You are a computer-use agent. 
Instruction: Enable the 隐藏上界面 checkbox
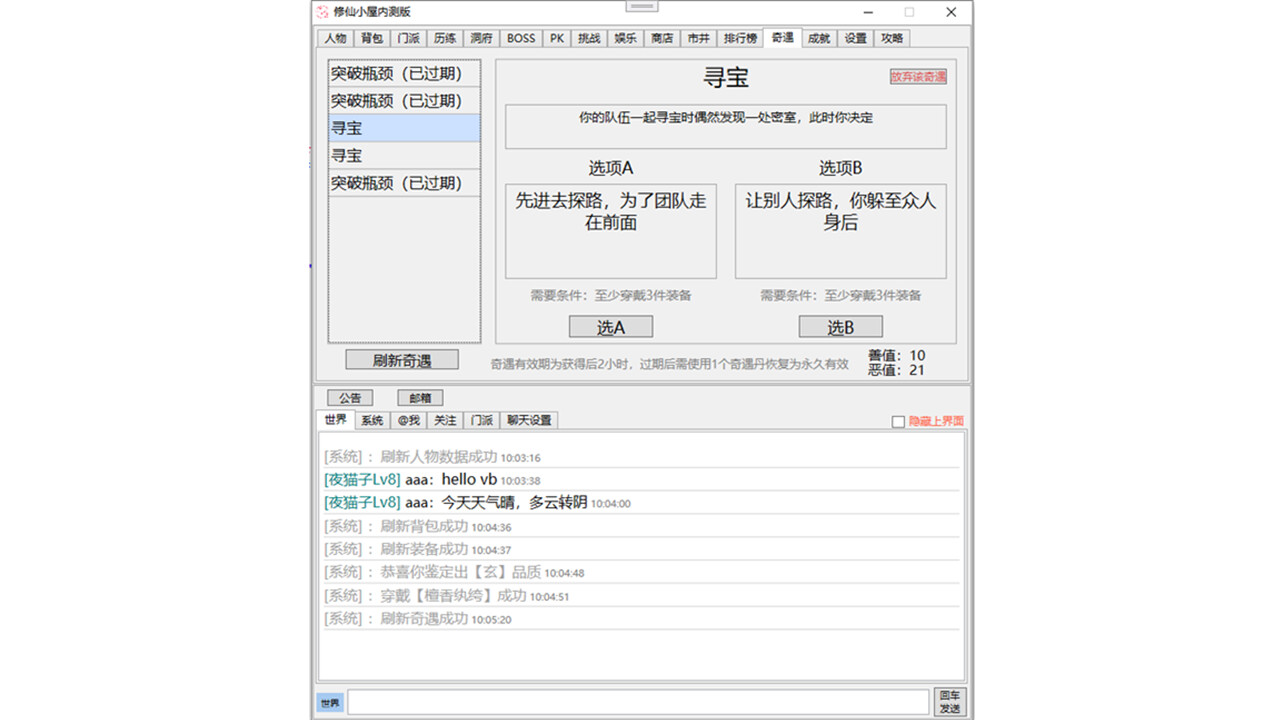[897, 421]
